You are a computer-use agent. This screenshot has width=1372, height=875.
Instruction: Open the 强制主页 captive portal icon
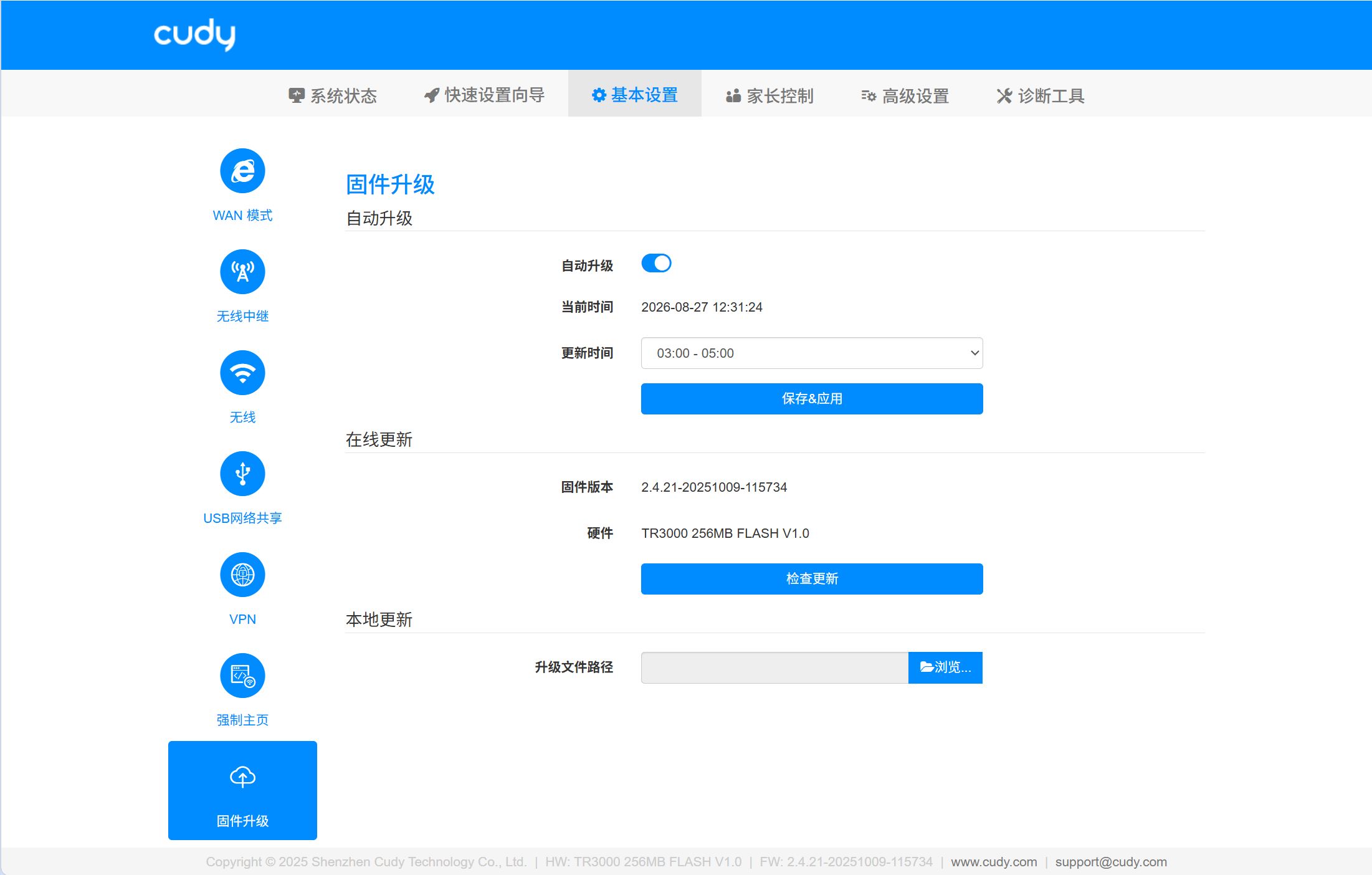click(x=242, y=676)
